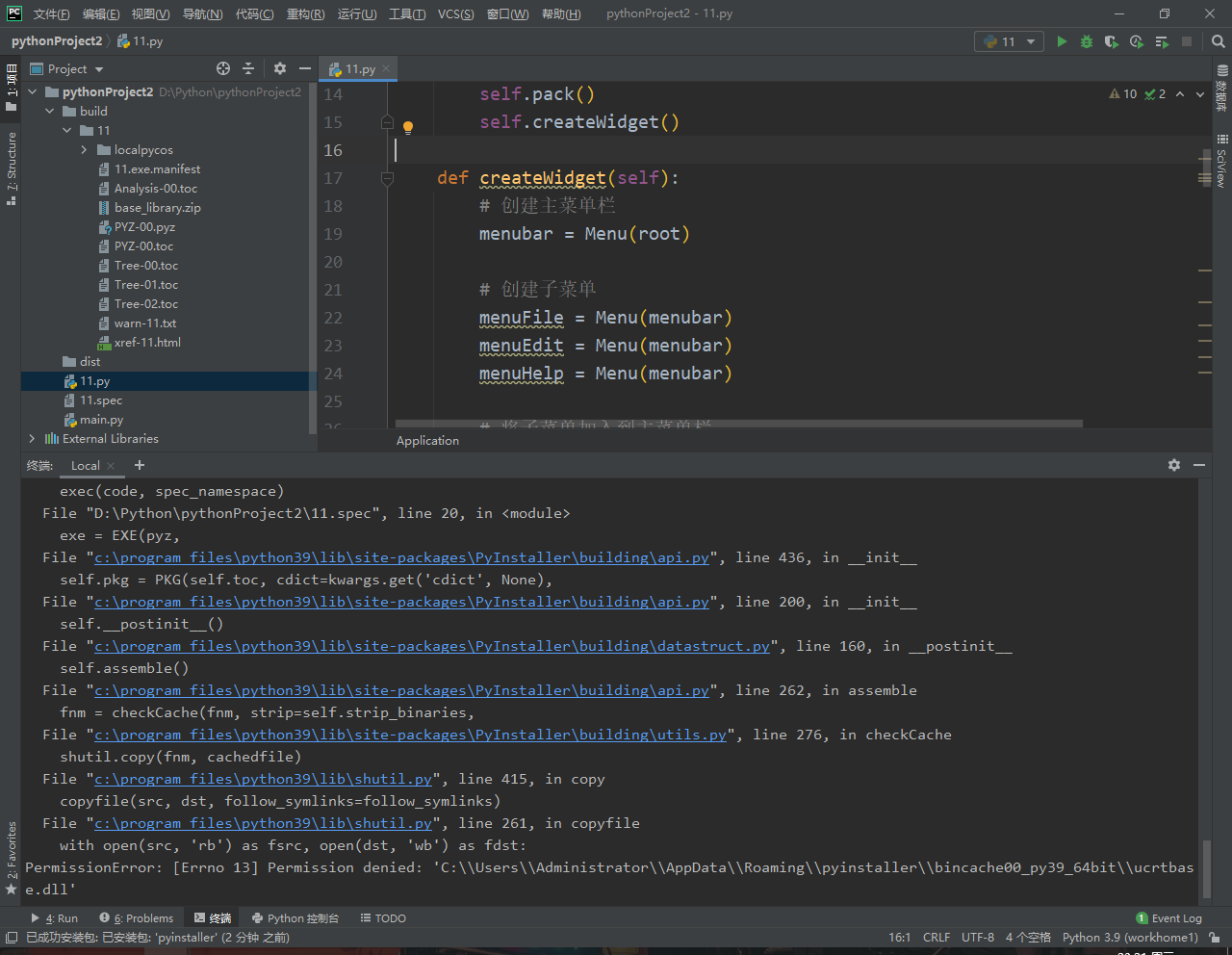
Task: Hide the Project panel with minus icon
Action: coord(304,68)
